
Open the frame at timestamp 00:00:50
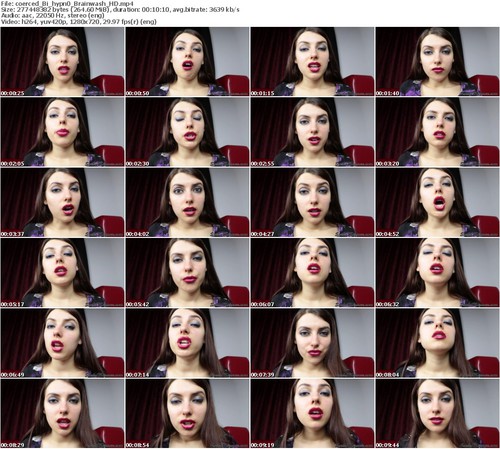click(187, 62)
